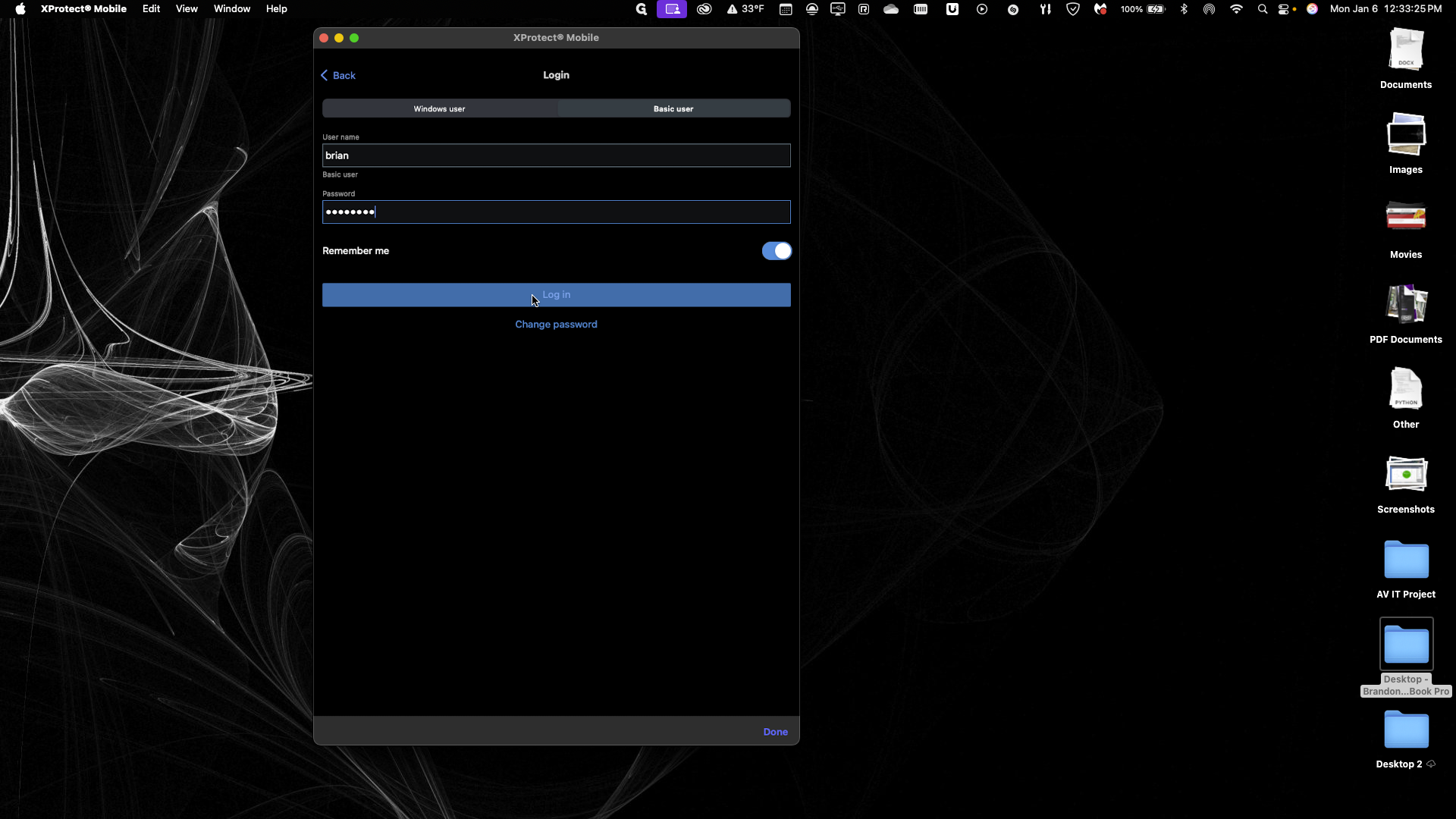Select the PDF Documents stack on desktop
This screenshot has width=1456, height=819.
pyautogui.click(x=1406, y=313)
